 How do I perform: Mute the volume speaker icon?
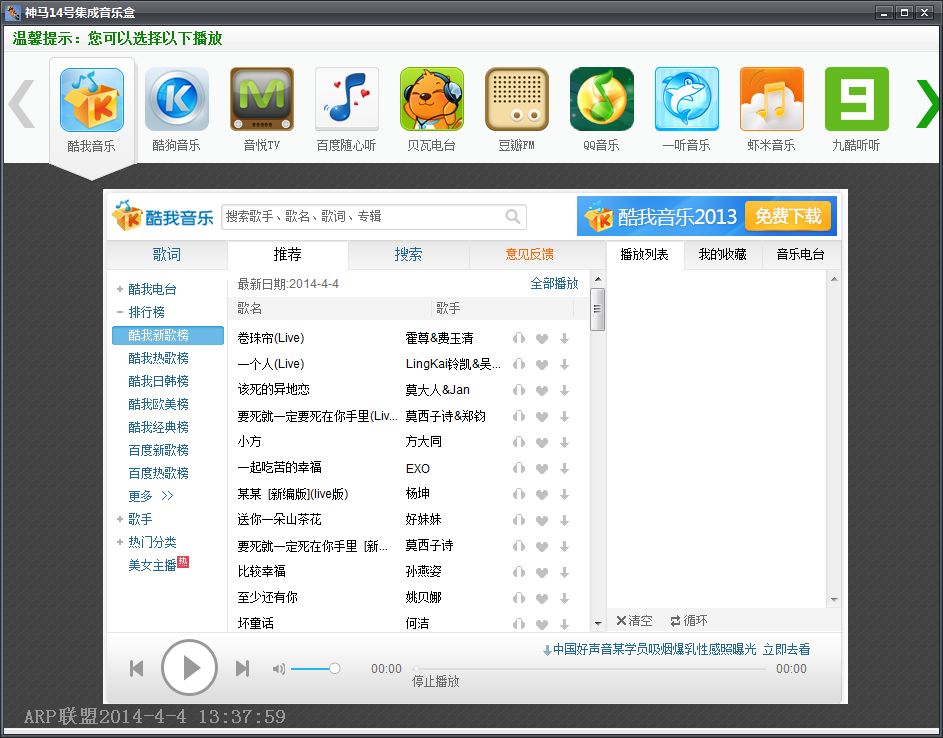click(279, 669)
